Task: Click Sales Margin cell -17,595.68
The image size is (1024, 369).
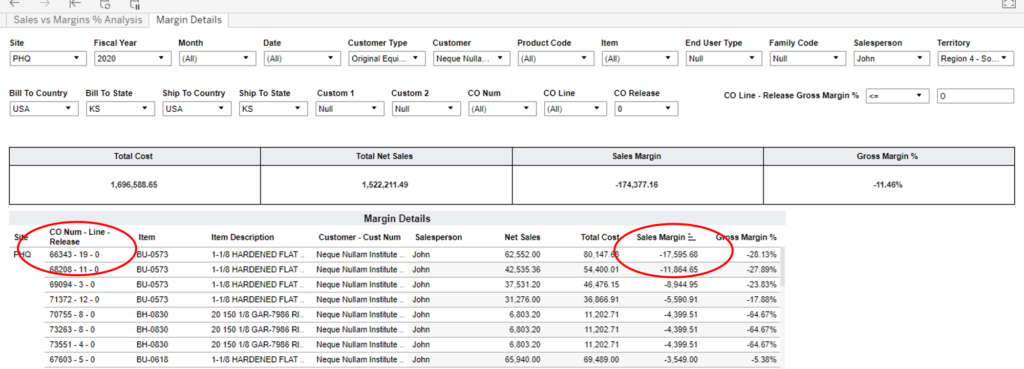Action: [678, 254]
